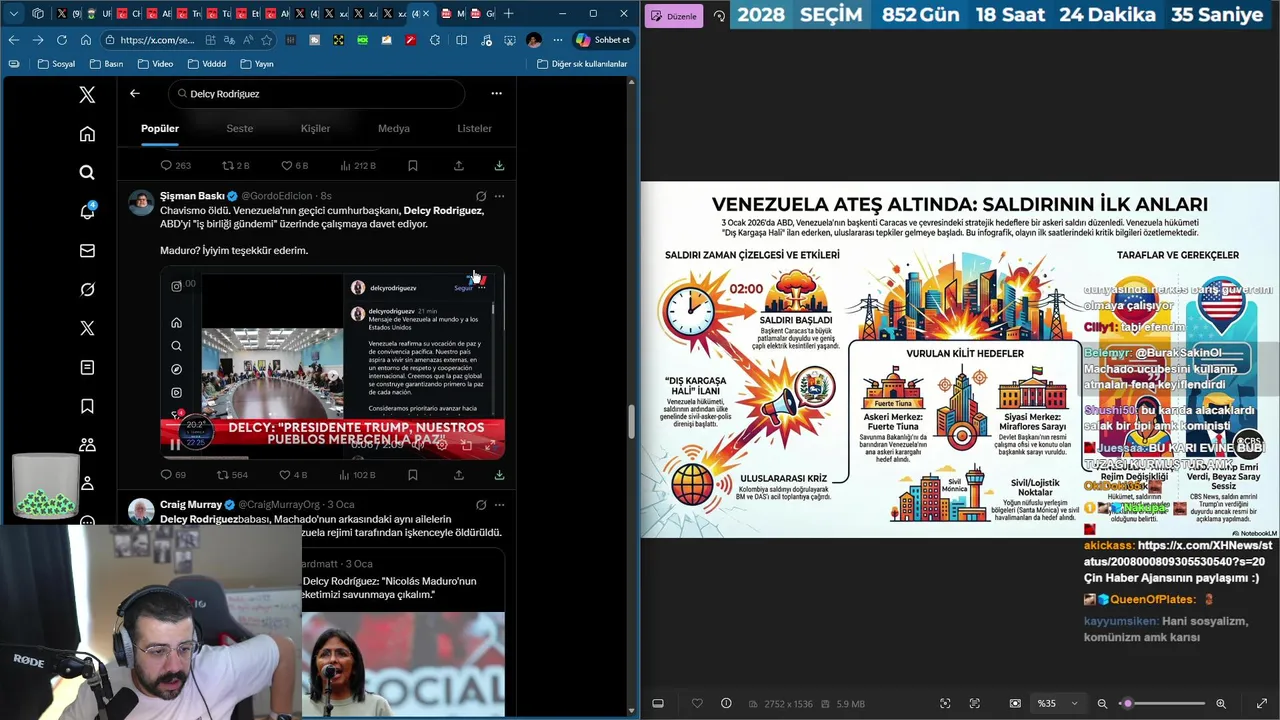Viewport: 1280px width, 720px height.
Task: Switch to the Popüler tab
Action: 160,128
